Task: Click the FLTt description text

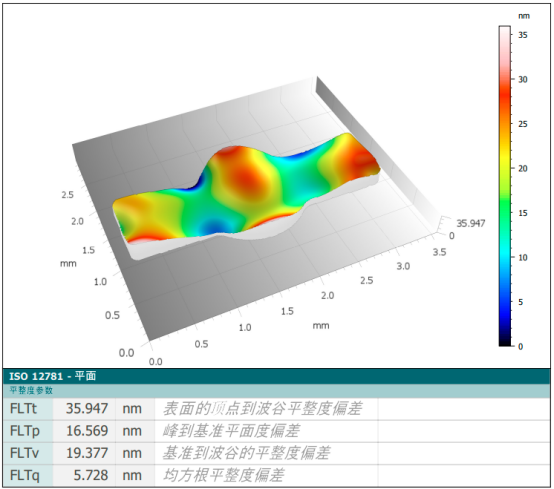Action: [263, 408]
